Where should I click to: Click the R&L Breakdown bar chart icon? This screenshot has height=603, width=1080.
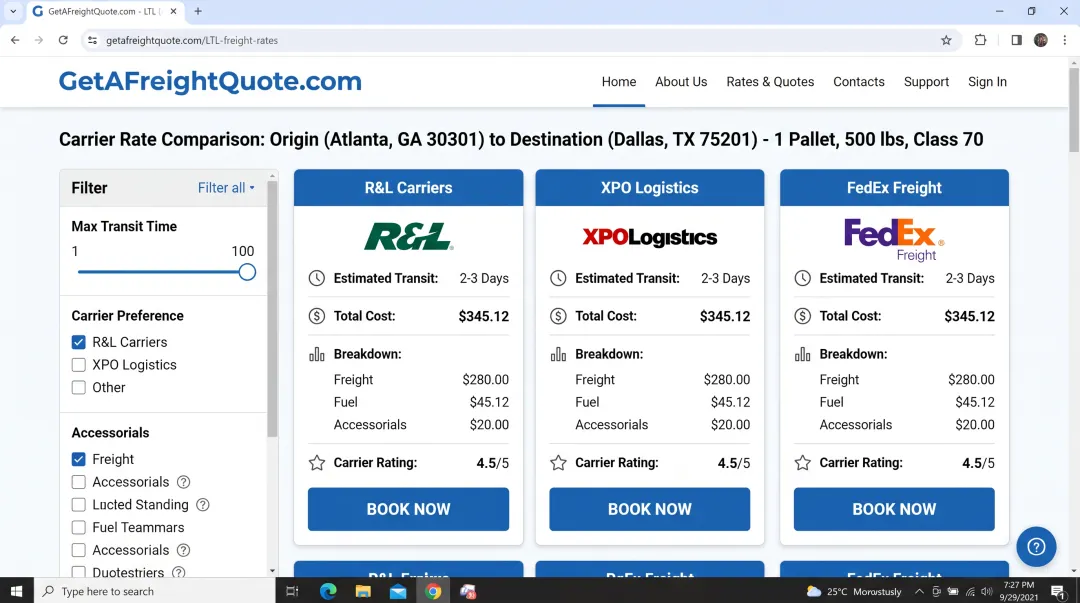316,354
